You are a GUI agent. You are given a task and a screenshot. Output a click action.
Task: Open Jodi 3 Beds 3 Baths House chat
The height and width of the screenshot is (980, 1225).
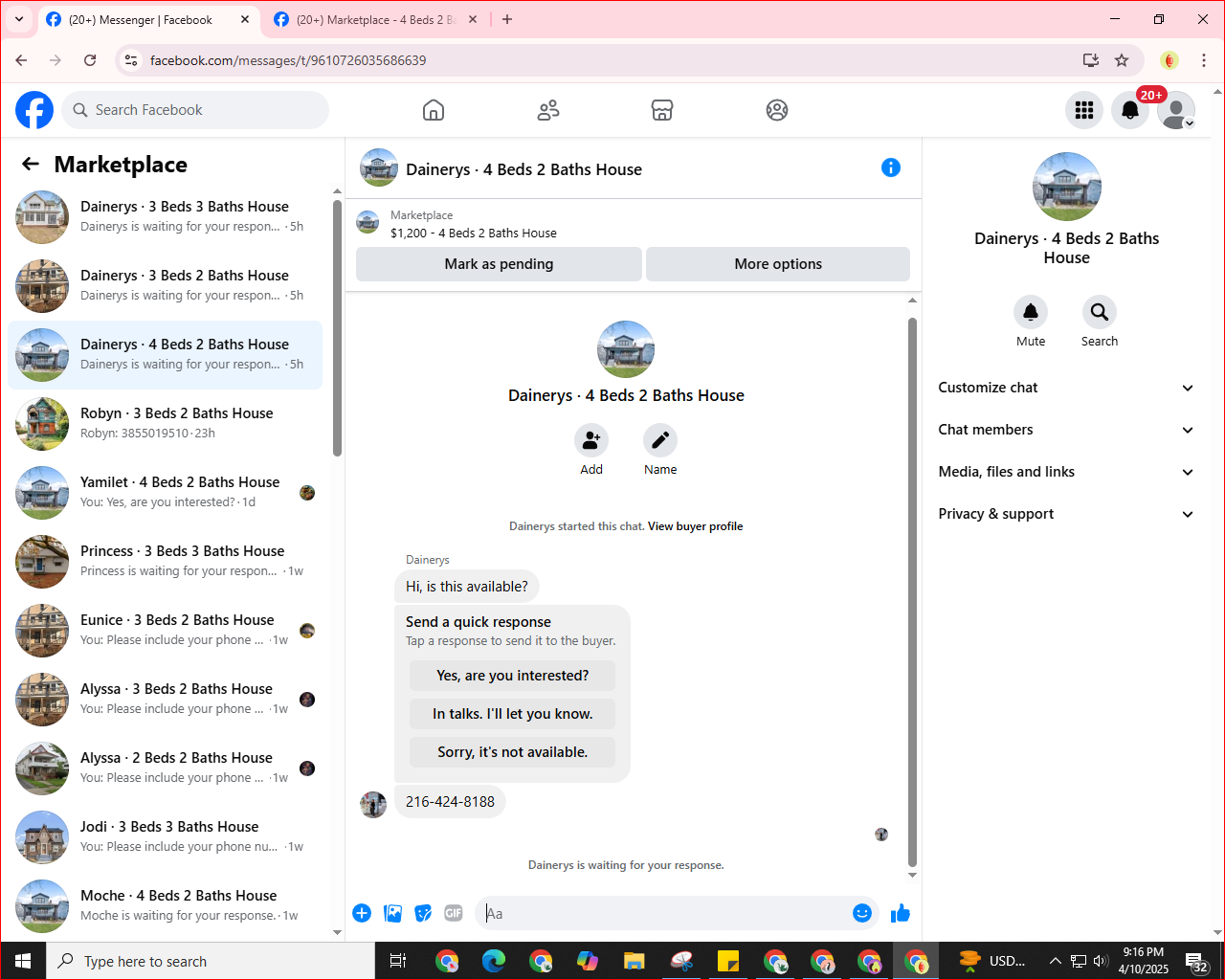click(166, 837)
